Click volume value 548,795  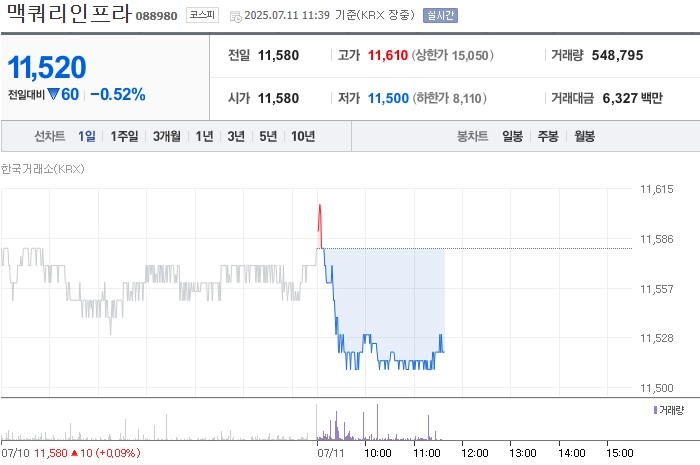(x=617, y=55)
